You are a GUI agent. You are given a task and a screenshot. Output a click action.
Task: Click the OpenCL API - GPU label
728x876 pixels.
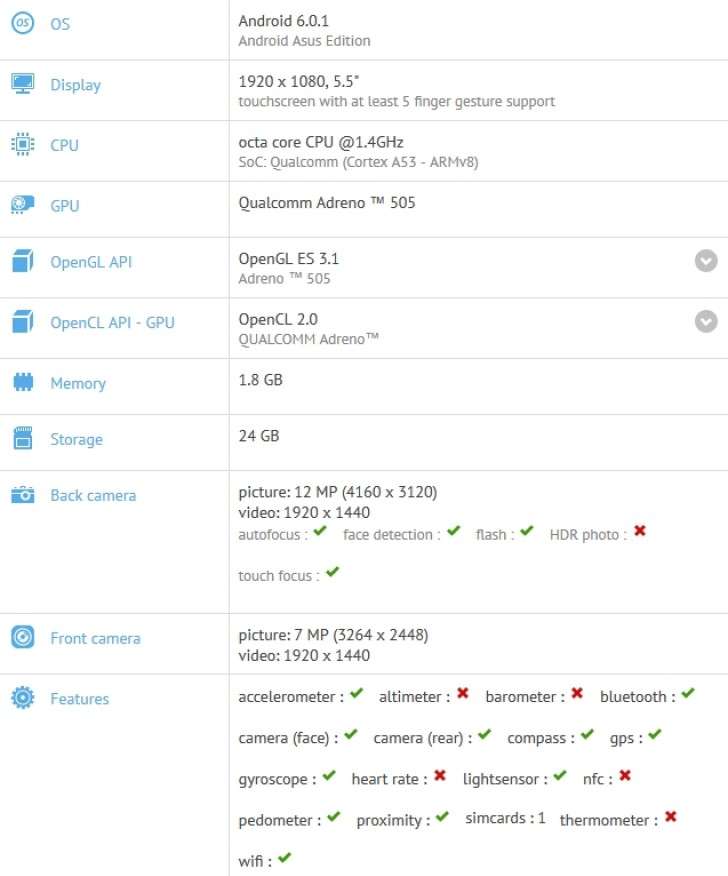coord(112,322)
